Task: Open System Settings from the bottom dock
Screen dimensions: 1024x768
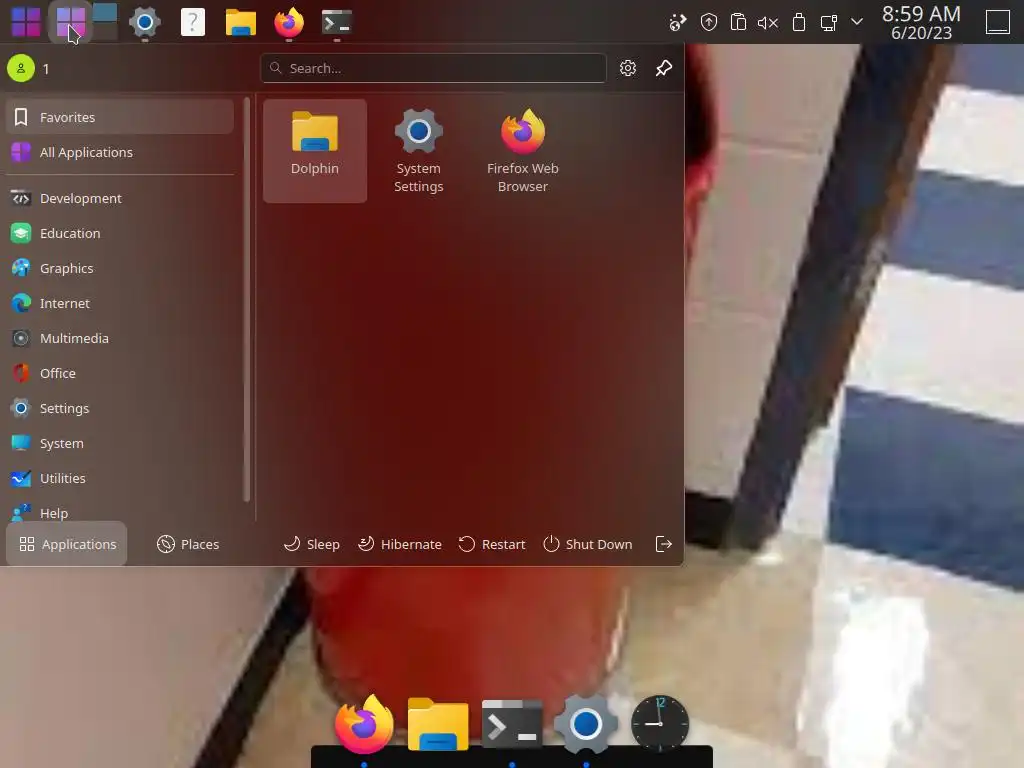Action: coord(586,724)
